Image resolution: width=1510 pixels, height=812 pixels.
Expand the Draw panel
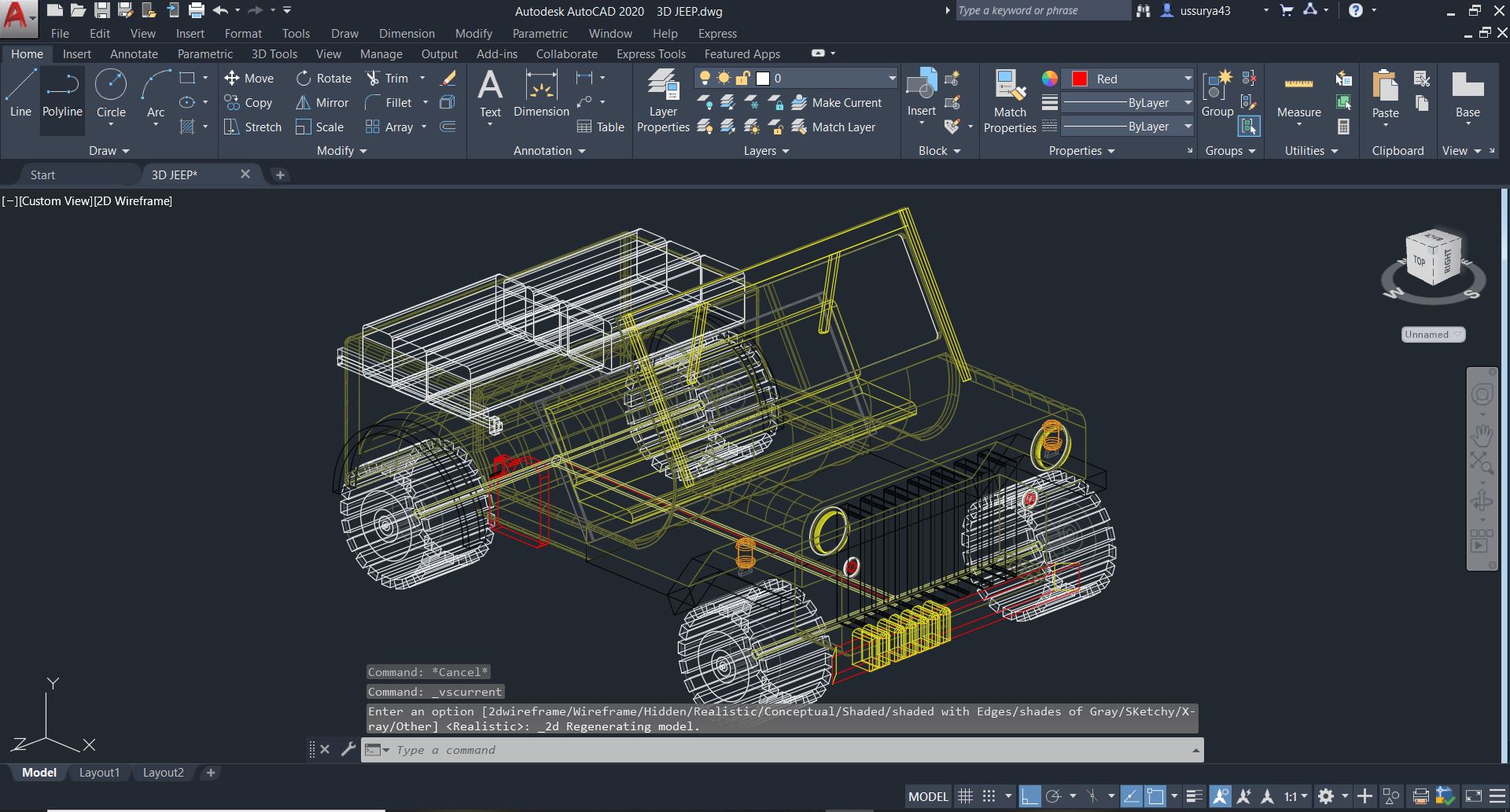tap(109, 151)
